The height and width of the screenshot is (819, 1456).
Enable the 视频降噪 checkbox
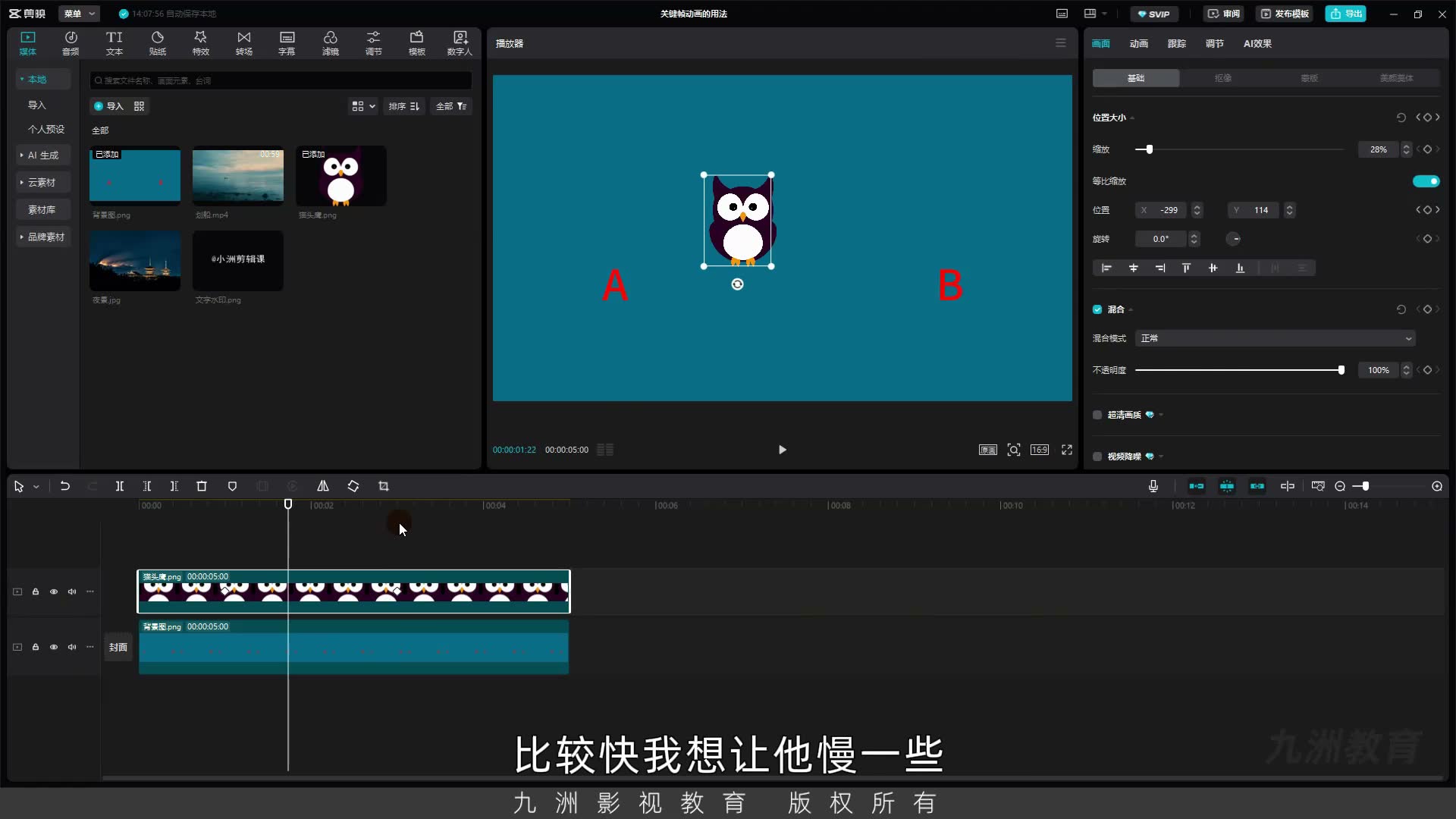pos(1097,457)
